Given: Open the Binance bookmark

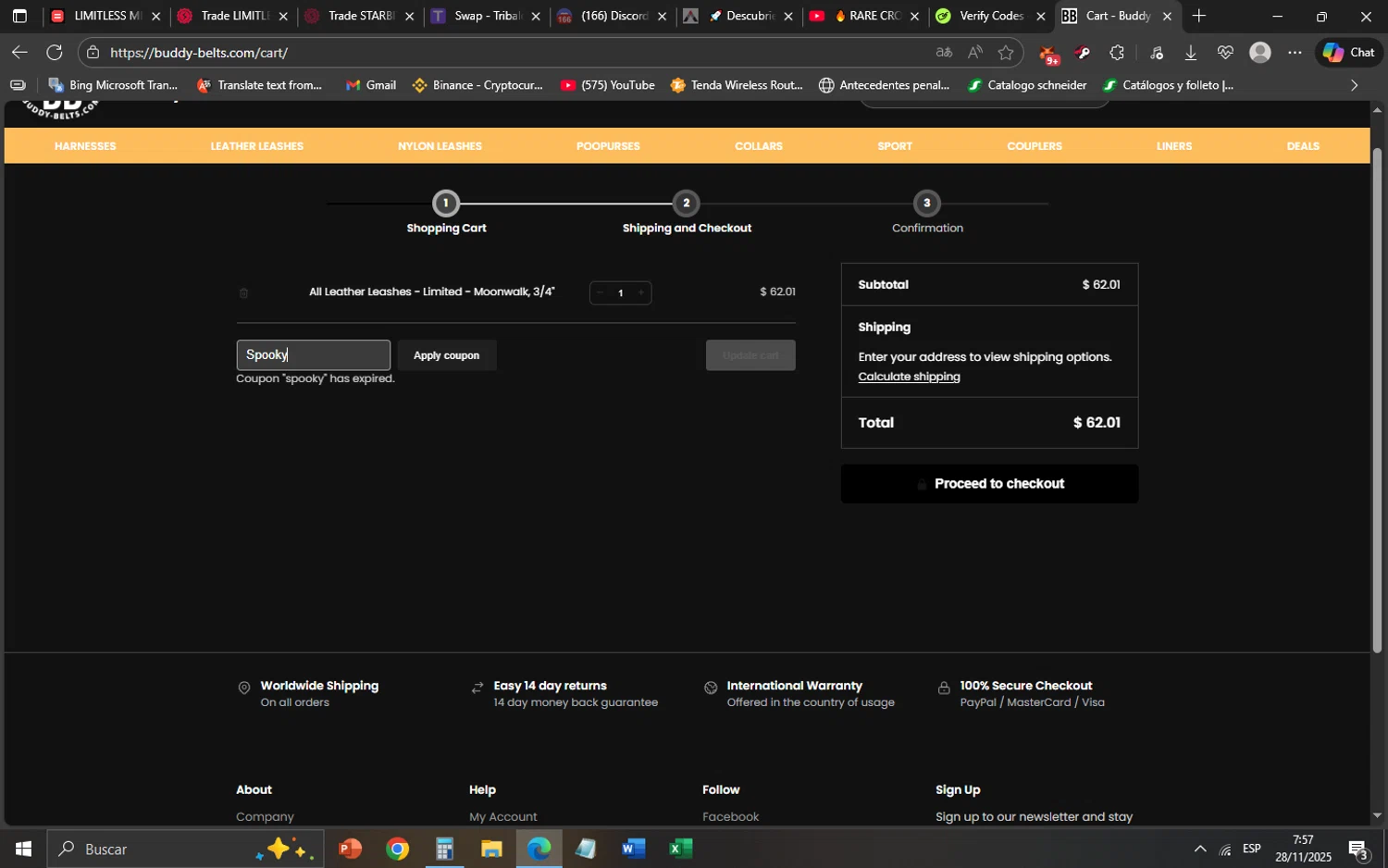Looking at the screenshot, I should [478, 85].
